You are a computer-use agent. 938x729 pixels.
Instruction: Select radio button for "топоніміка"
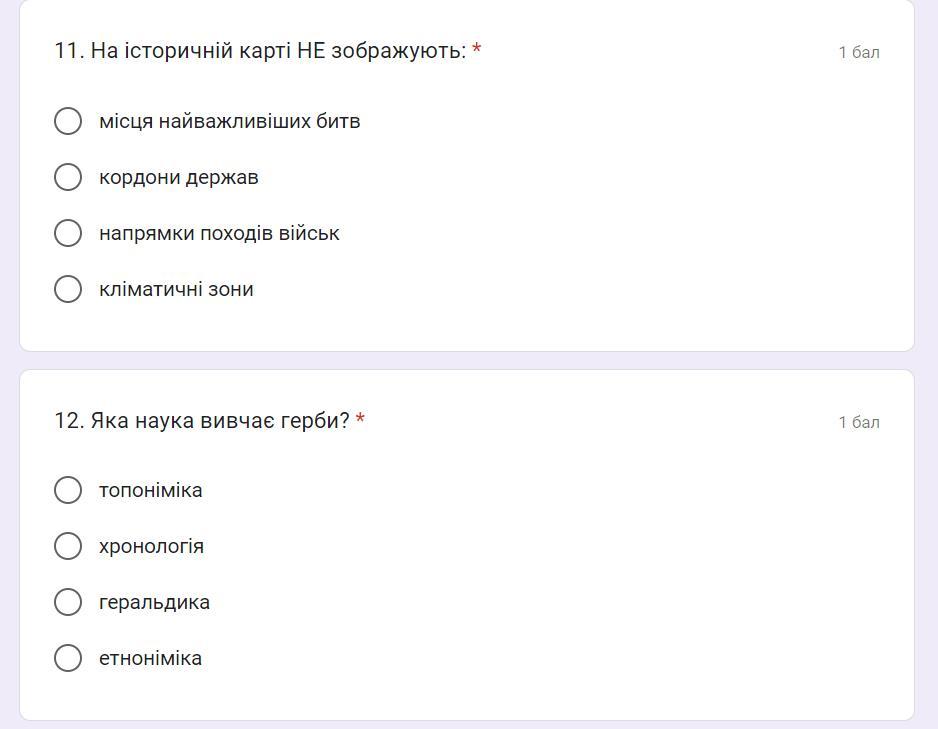(68, 490)
